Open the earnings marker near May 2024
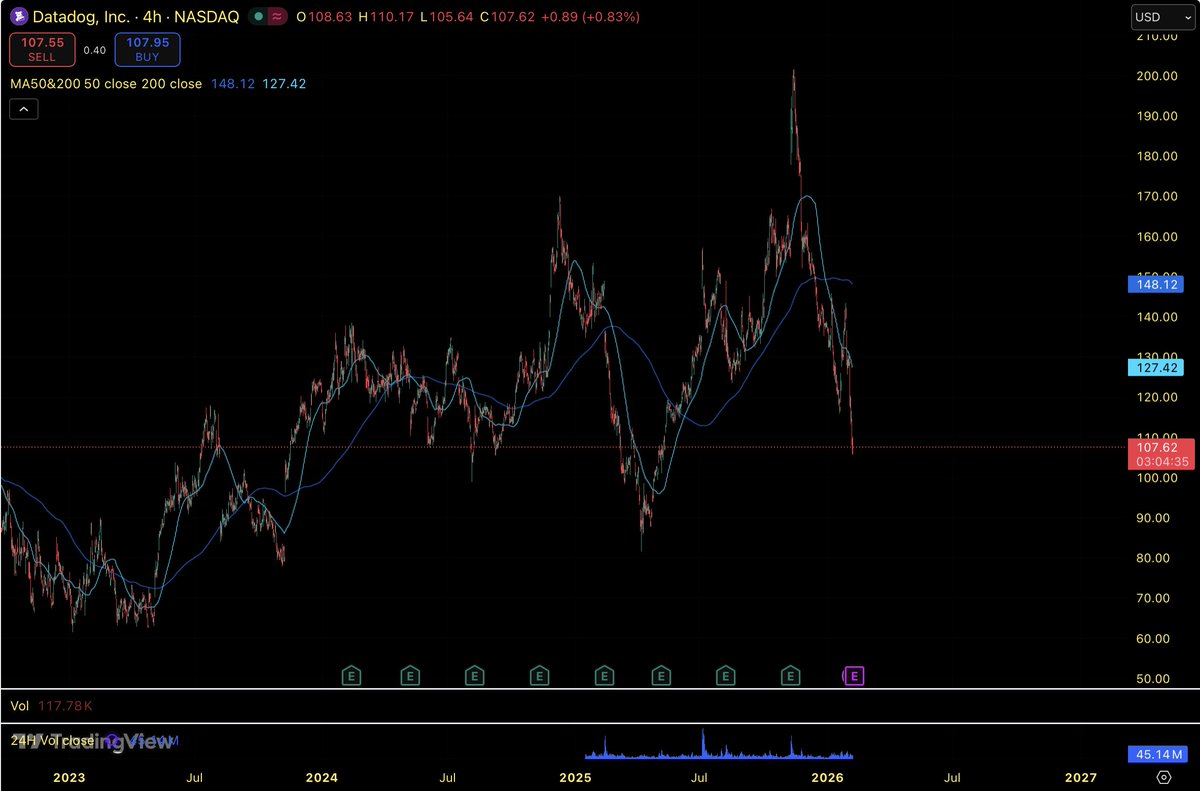 point(410,677)
